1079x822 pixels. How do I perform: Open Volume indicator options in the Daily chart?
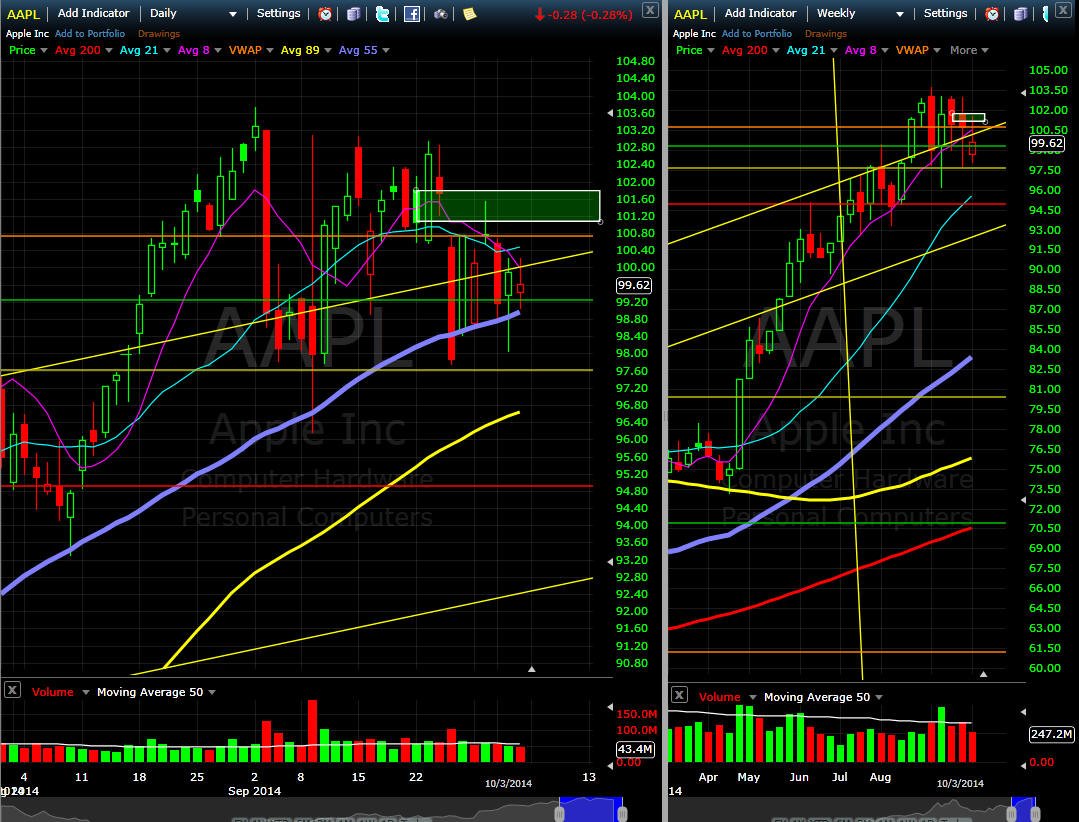point(85,692)
